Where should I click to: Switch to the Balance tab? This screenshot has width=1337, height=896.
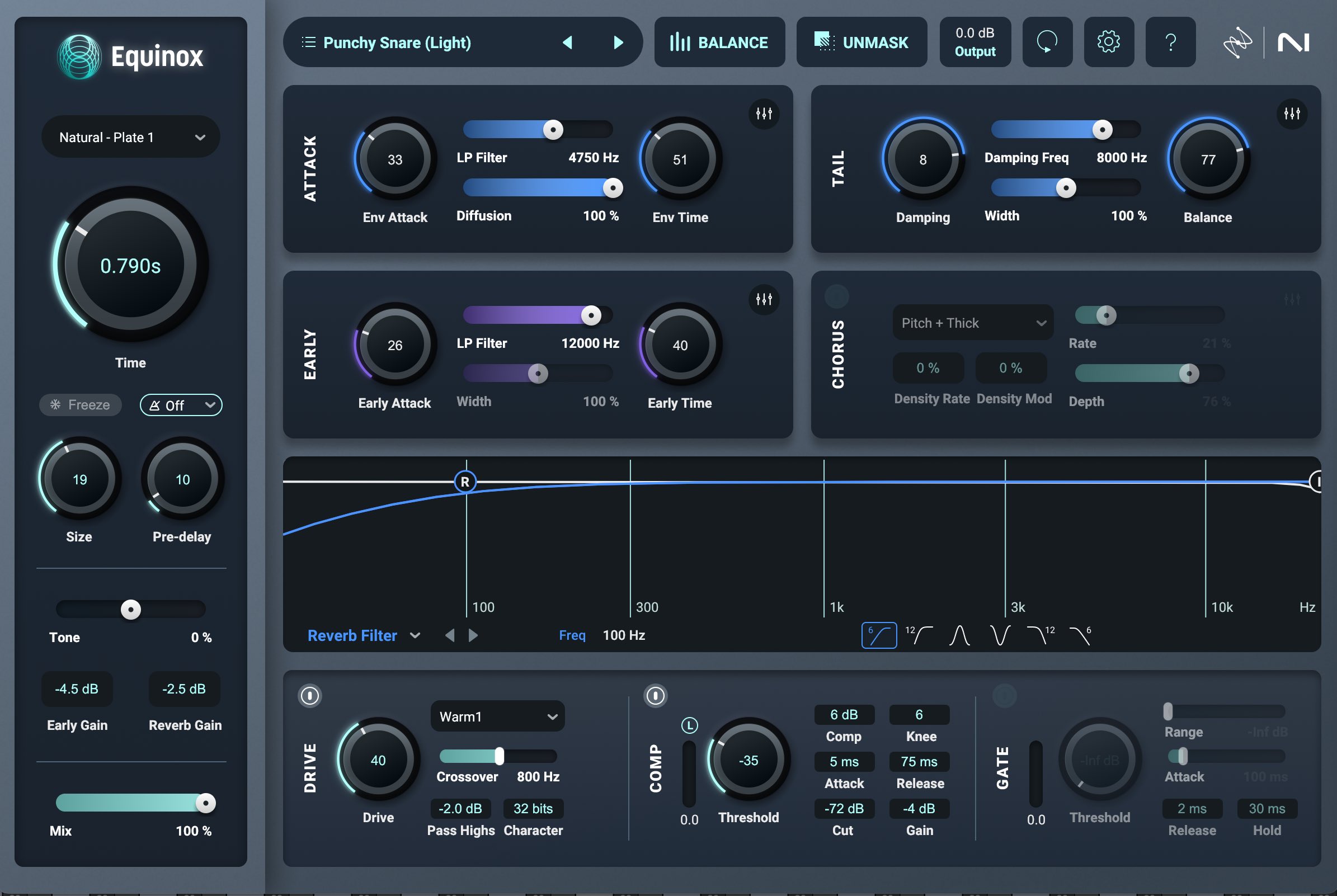(x=719, y=42)
